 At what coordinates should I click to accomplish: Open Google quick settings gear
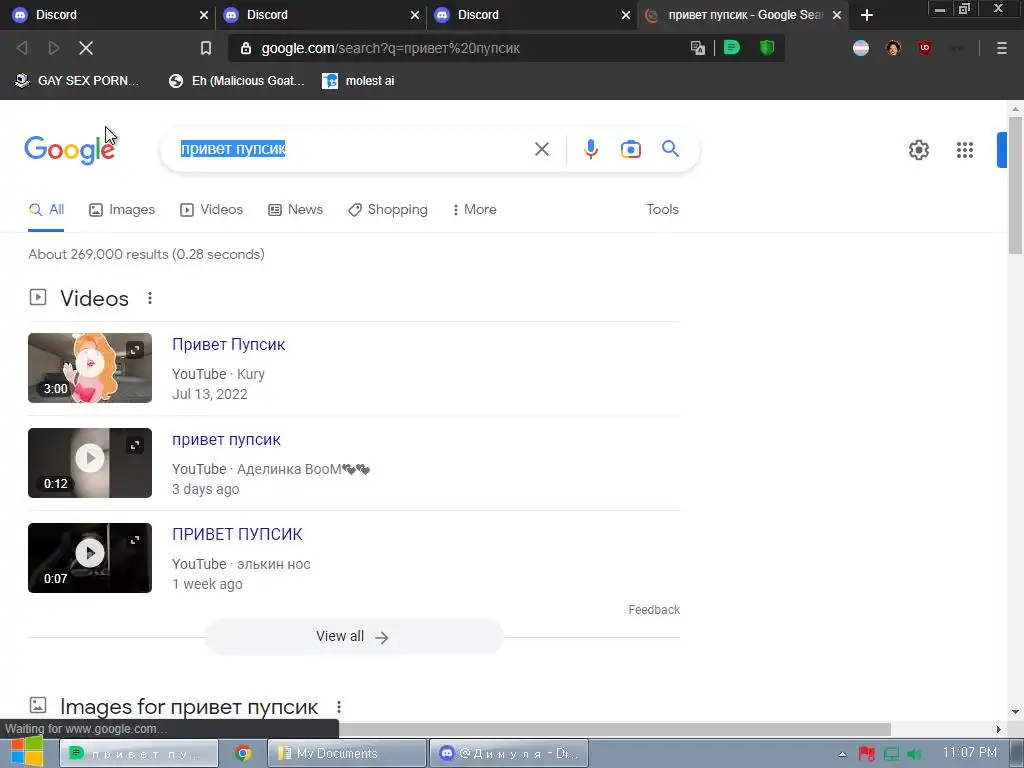(x=919, y=150)
